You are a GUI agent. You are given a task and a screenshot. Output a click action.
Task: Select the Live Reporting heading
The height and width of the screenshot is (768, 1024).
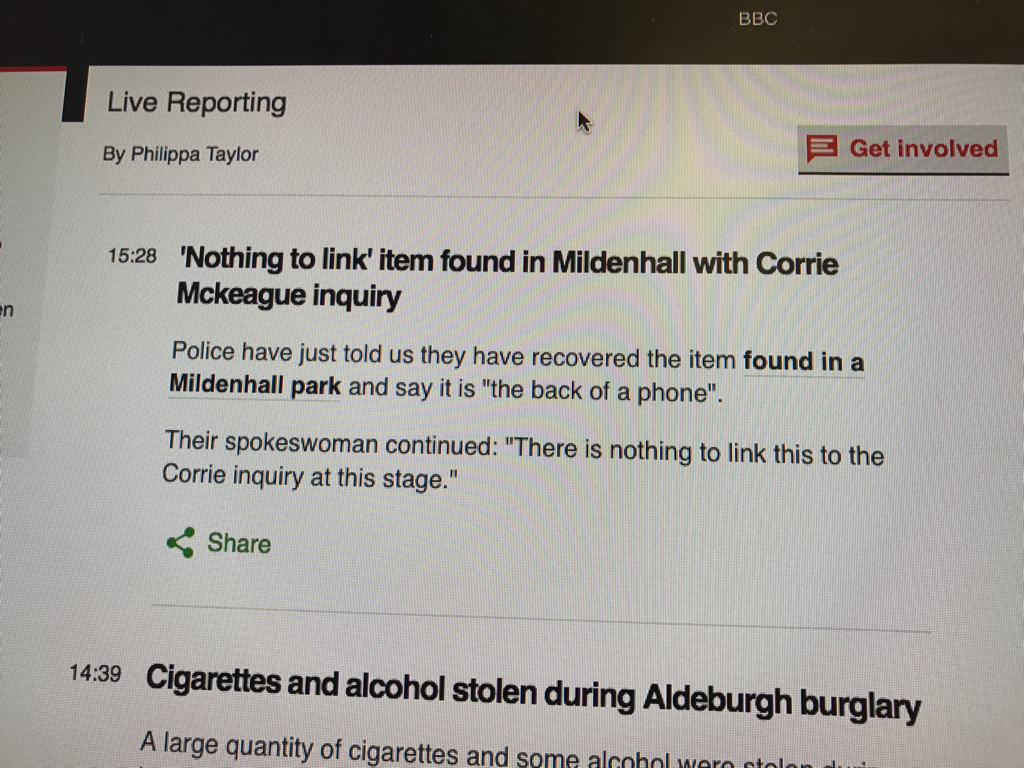tap(196, 103)
